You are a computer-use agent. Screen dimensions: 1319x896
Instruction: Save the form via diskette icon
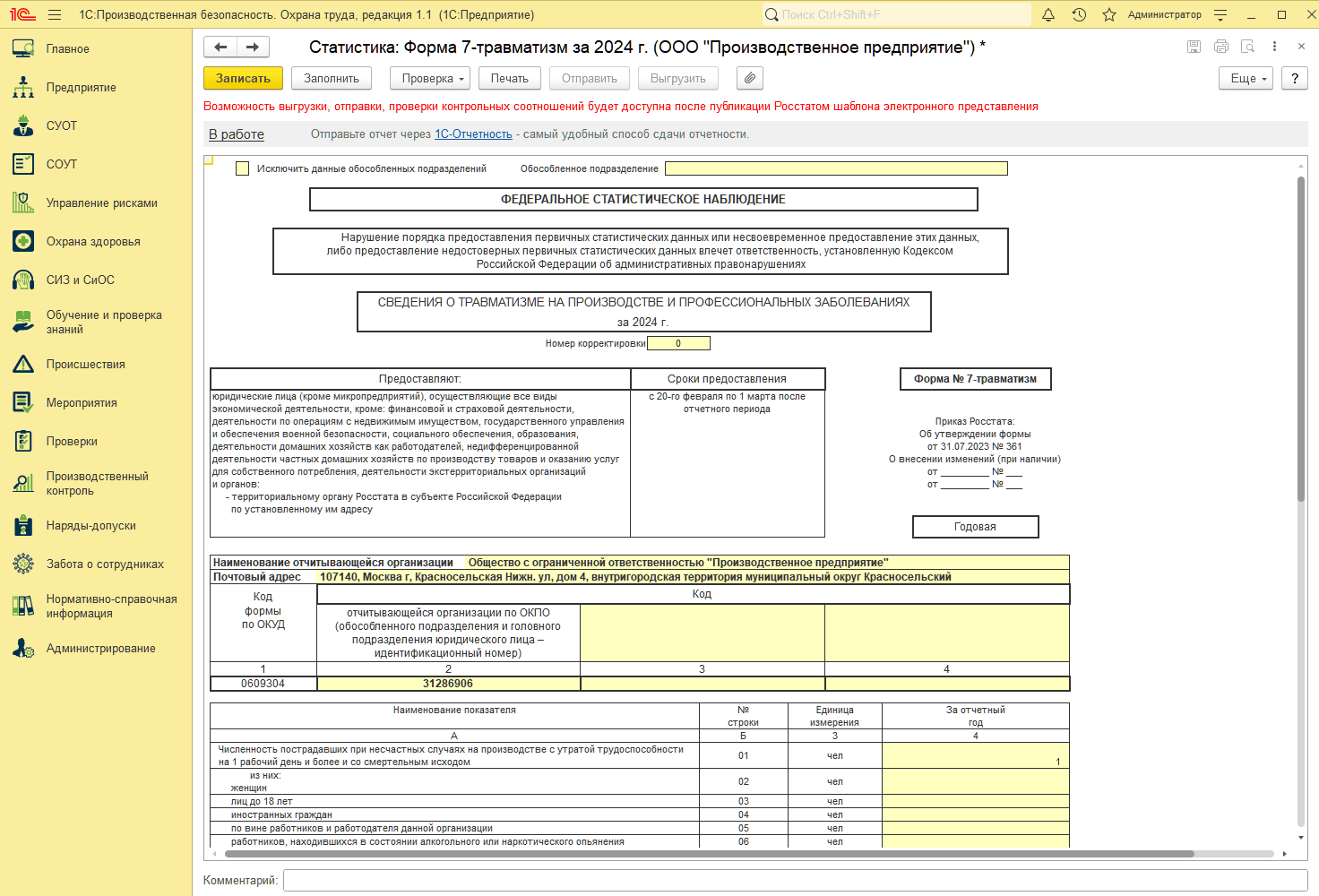pos(1194,47)
